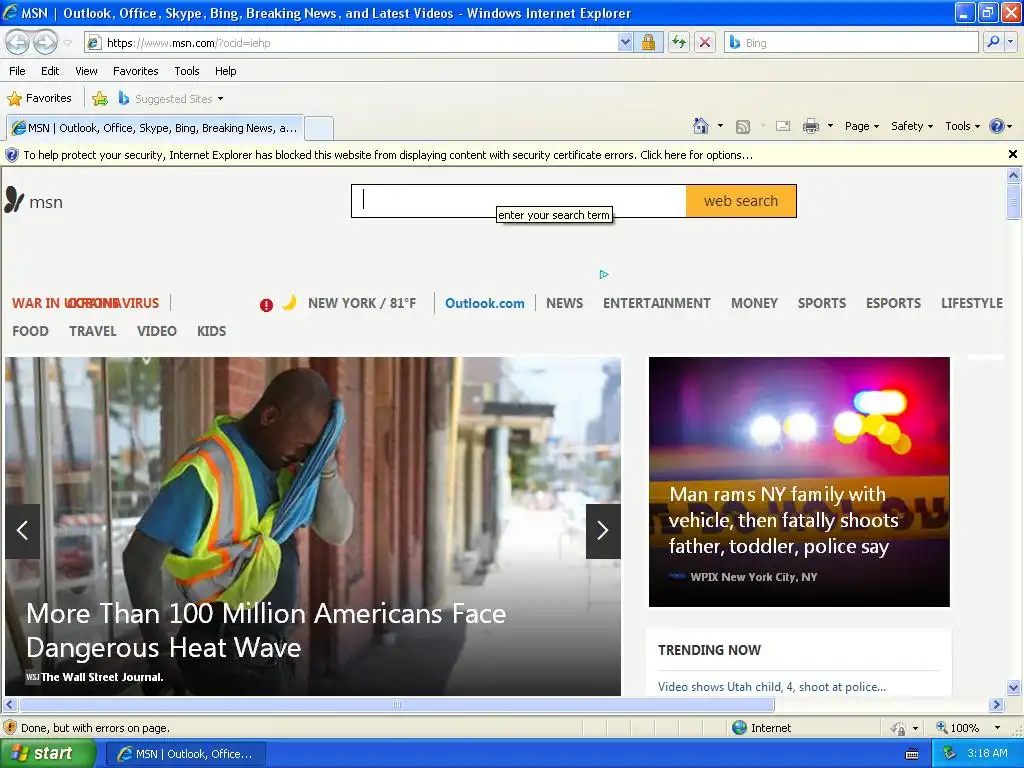This screenshot has width=1024, height=768.
Task: Open the Favorites star button
Action: (39, 99)
